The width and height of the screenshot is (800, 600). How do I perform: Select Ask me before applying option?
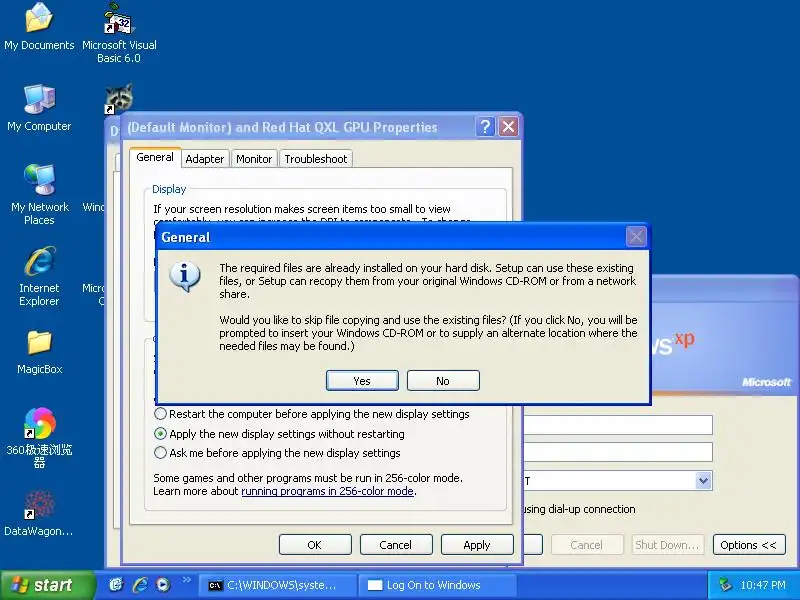[x=278, y=453]
